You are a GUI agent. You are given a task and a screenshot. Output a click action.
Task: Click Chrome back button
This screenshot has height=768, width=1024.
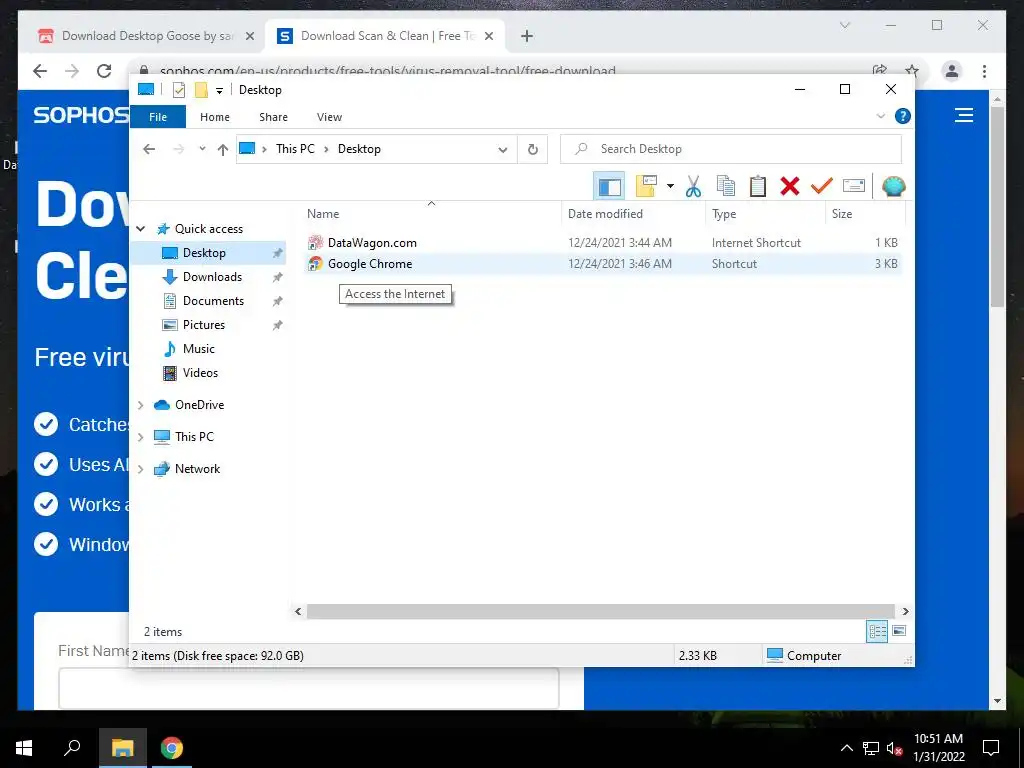40,71
